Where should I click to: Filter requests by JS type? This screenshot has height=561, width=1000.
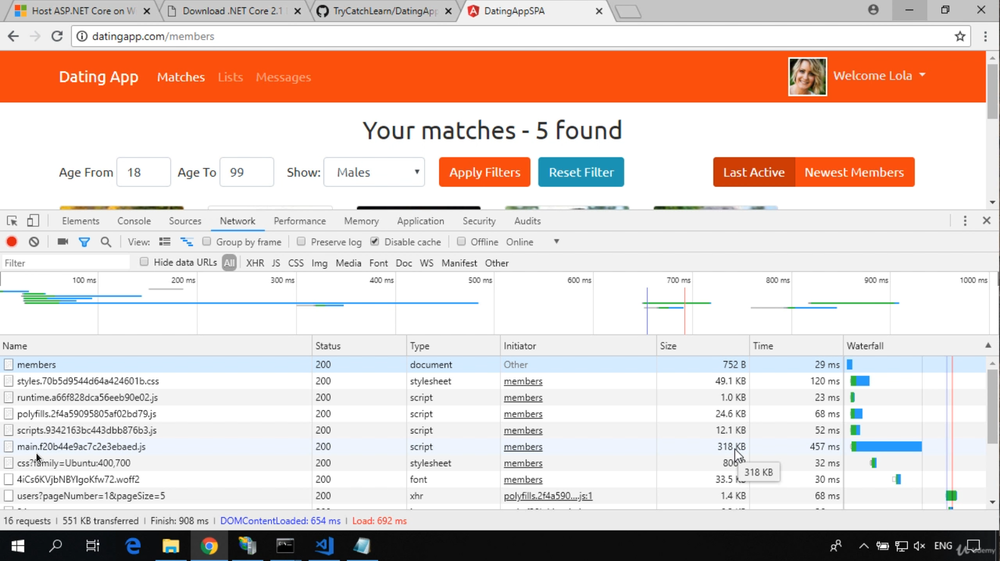coord(276,263)
